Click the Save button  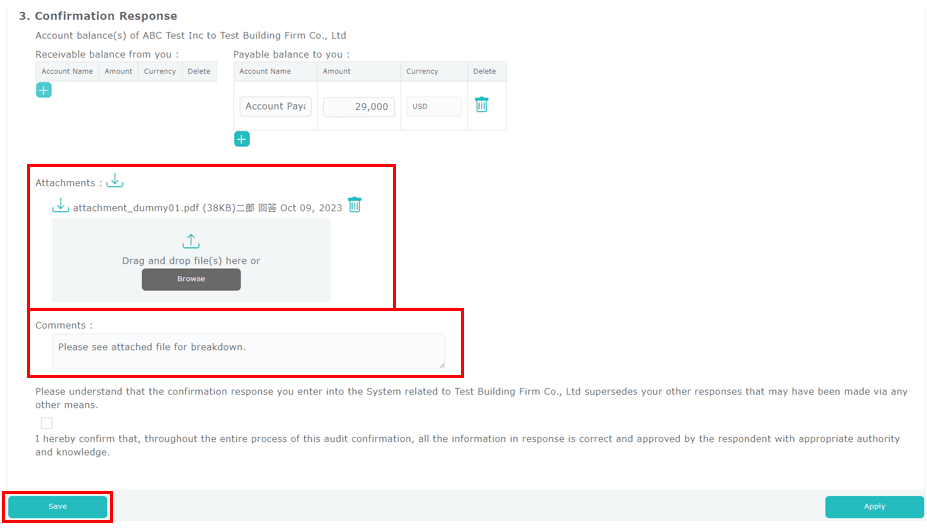point(58,507)
